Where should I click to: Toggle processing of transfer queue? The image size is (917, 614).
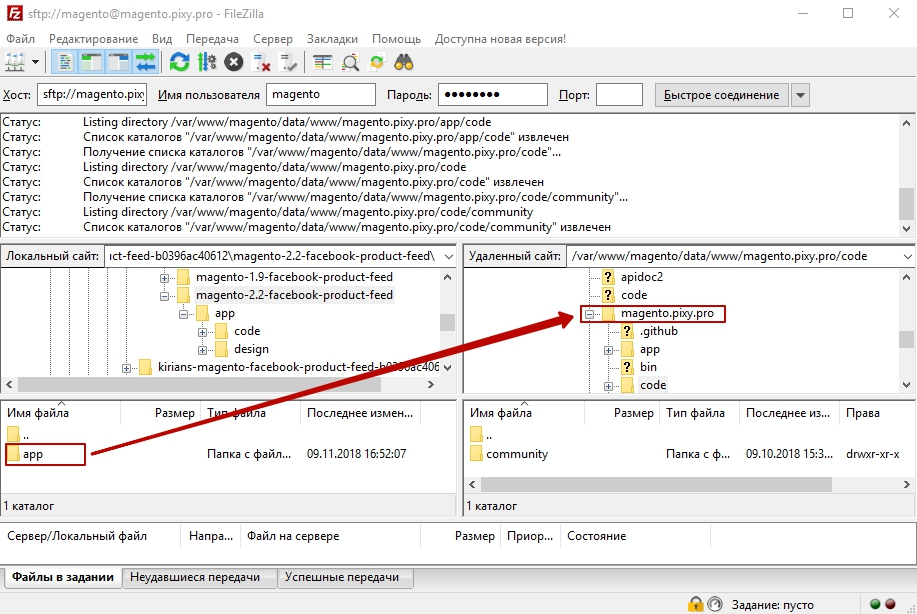(x=206, y=62)
